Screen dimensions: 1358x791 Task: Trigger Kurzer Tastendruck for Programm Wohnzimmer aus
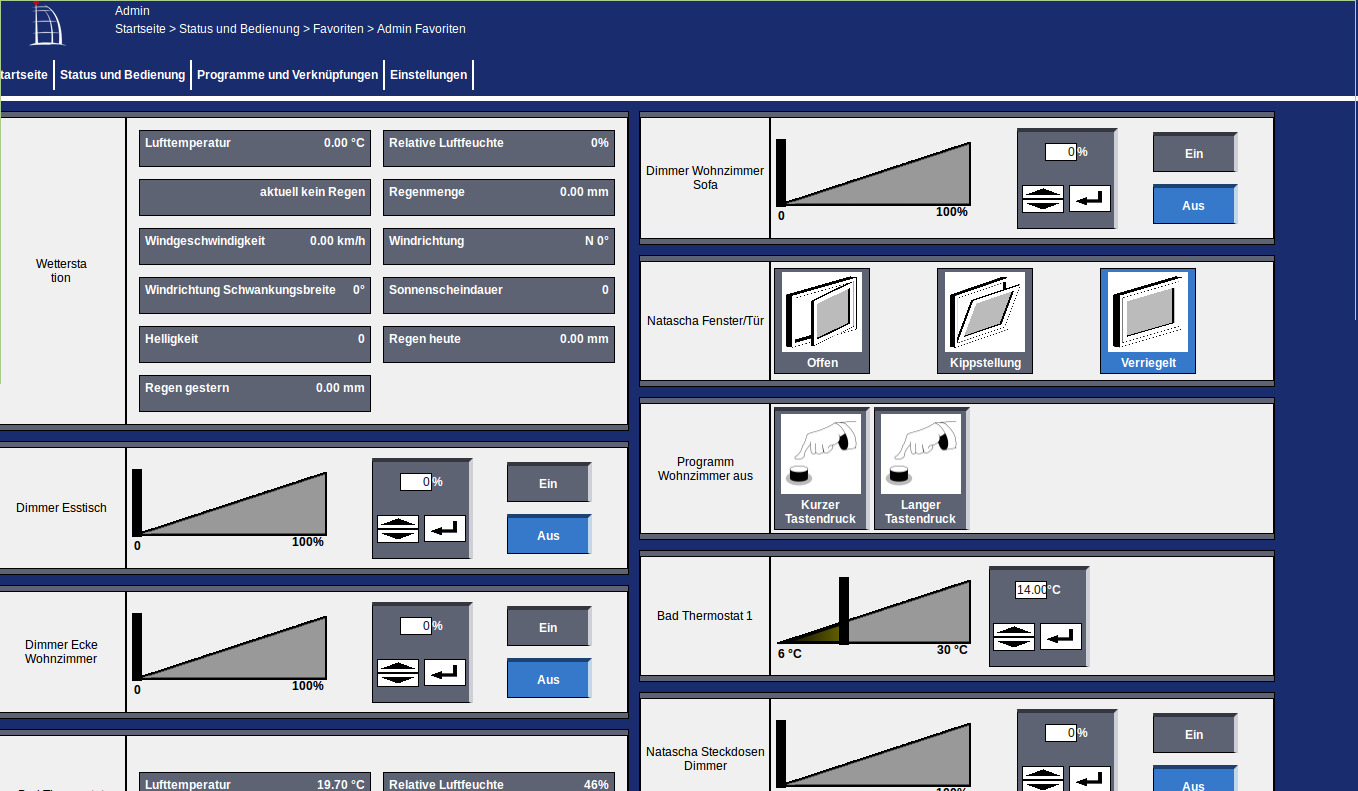click(x=820, y=468)
